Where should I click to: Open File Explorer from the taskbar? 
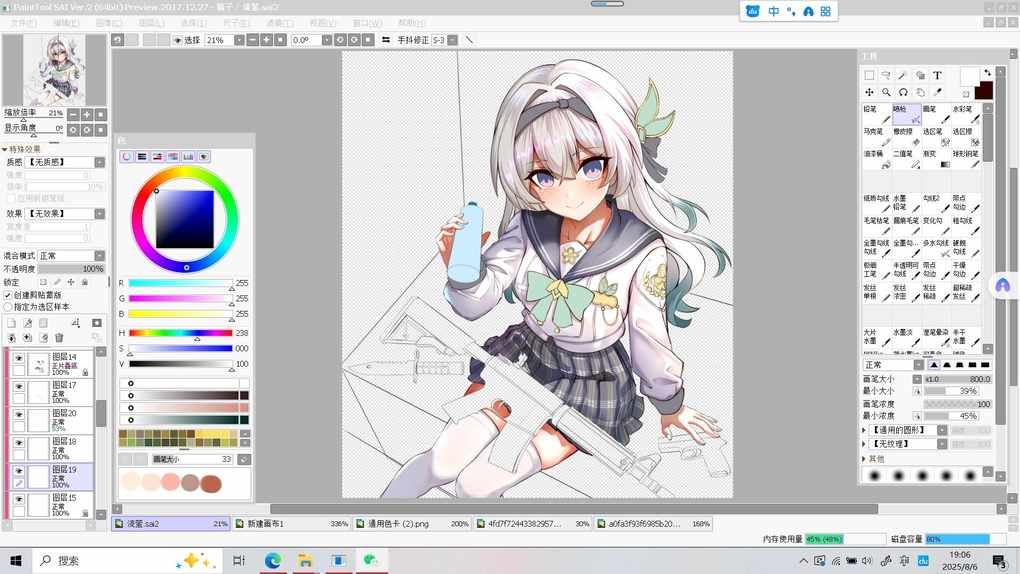point(305,560)
